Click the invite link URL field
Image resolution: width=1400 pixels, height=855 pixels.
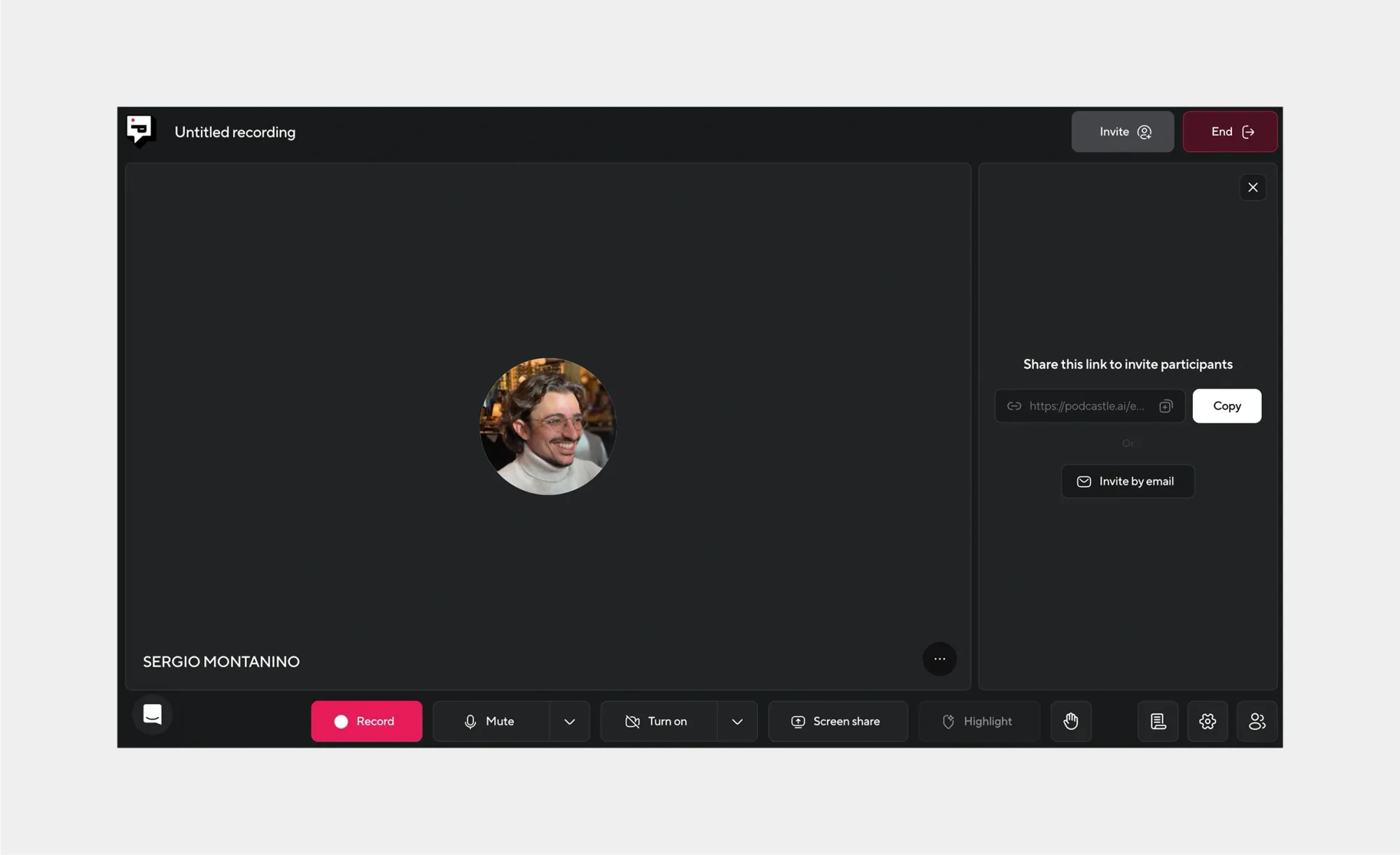tap(1085, 406)
